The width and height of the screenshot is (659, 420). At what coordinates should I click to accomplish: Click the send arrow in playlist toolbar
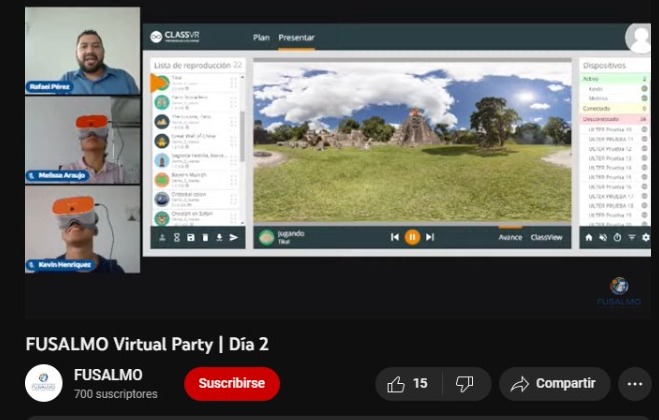[234, 237]
